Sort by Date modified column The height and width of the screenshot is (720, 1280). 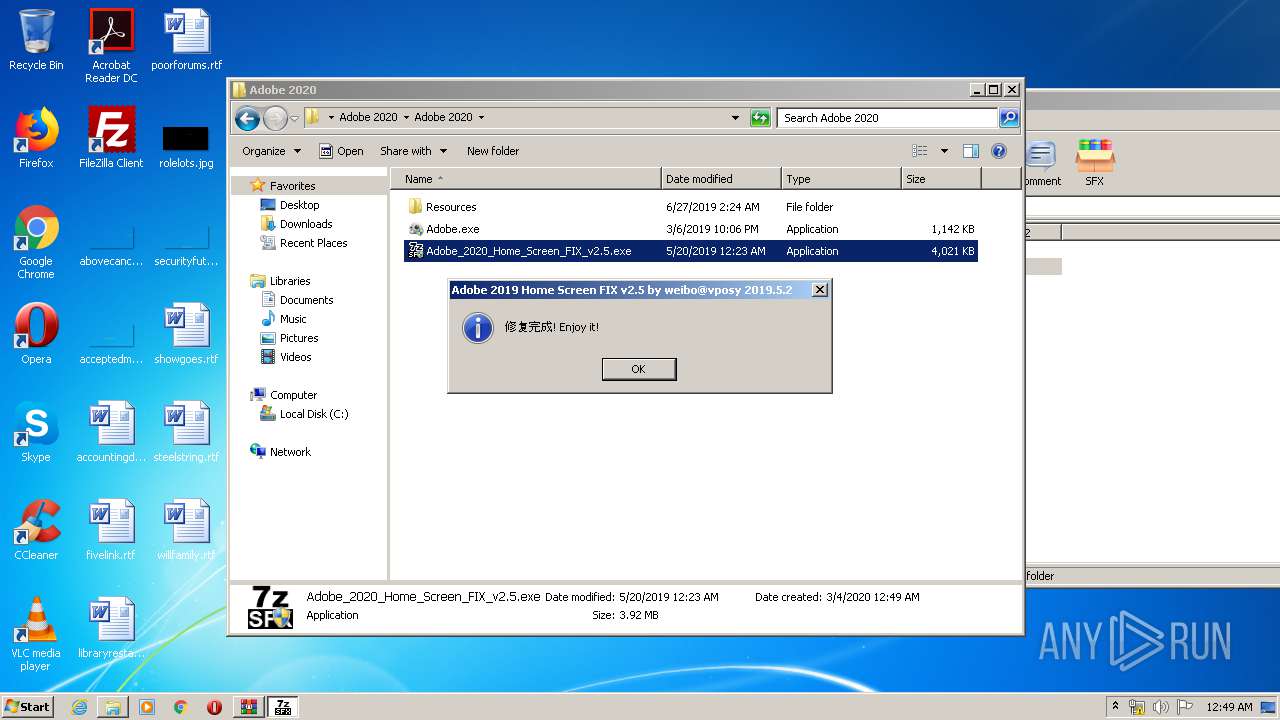click(721, 179)
